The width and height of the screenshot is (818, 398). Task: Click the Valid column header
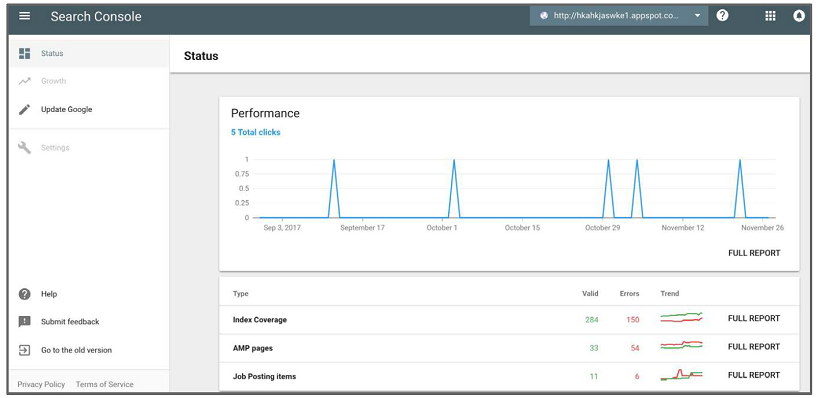point(590,294)
